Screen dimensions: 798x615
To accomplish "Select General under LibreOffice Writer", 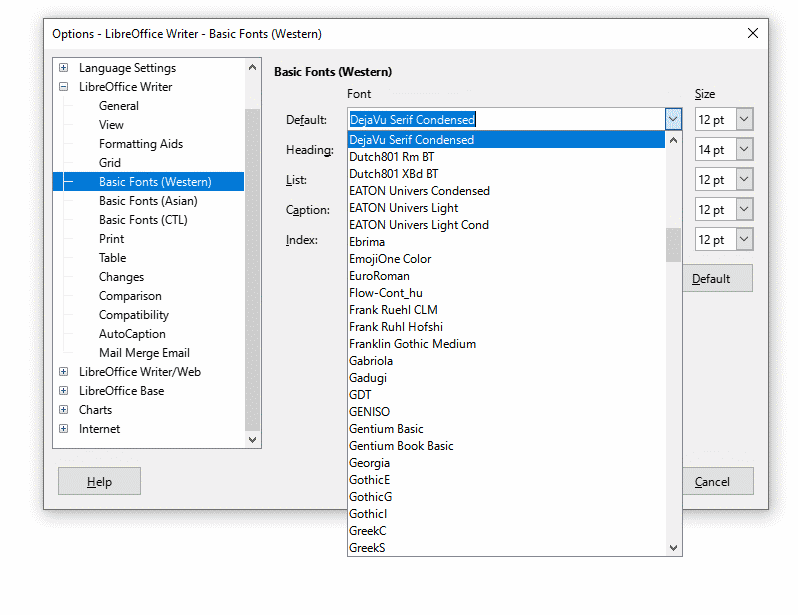I will (119, 106).
